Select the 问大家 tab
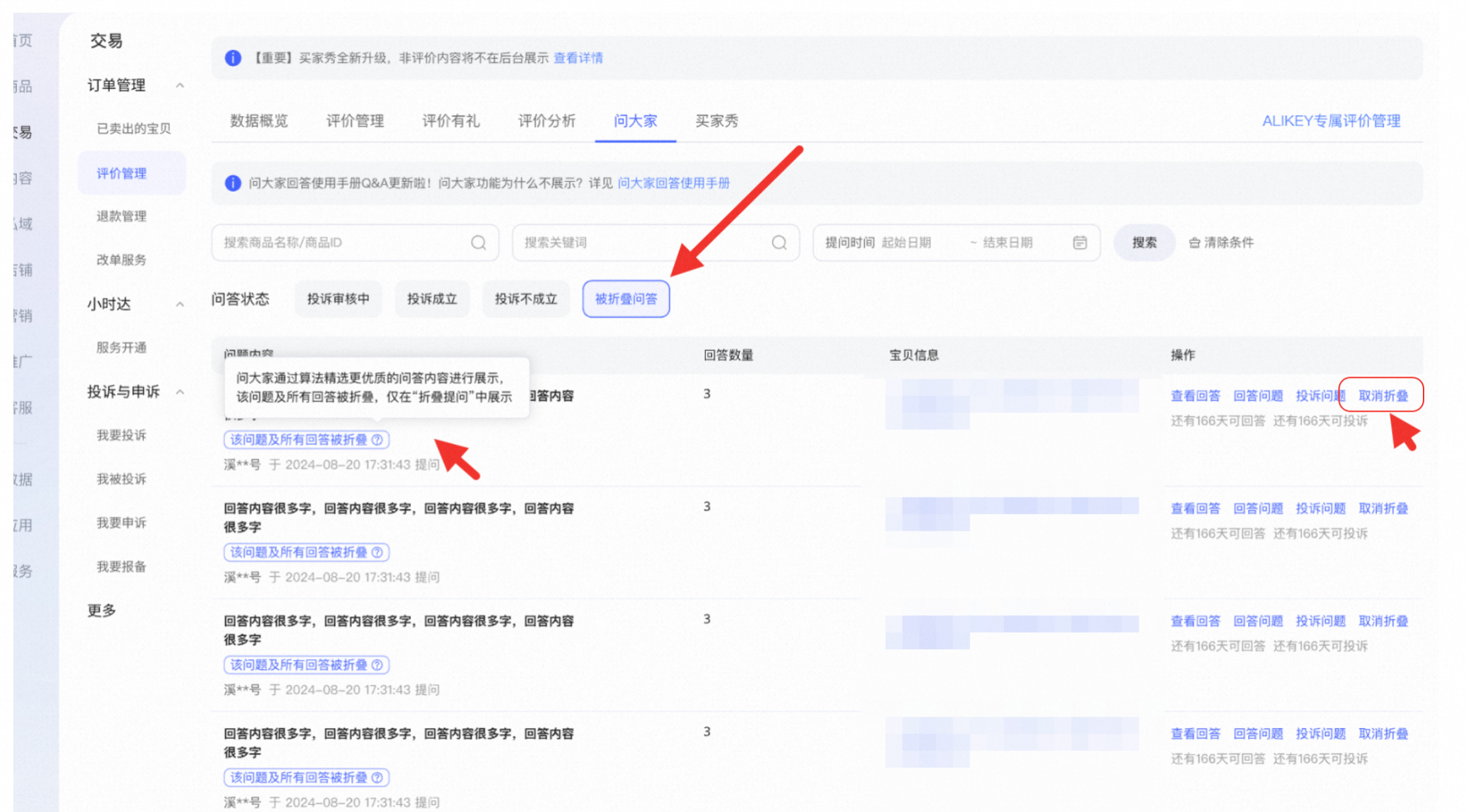This screenshot has height=812, width=1468. coord(635,121)
